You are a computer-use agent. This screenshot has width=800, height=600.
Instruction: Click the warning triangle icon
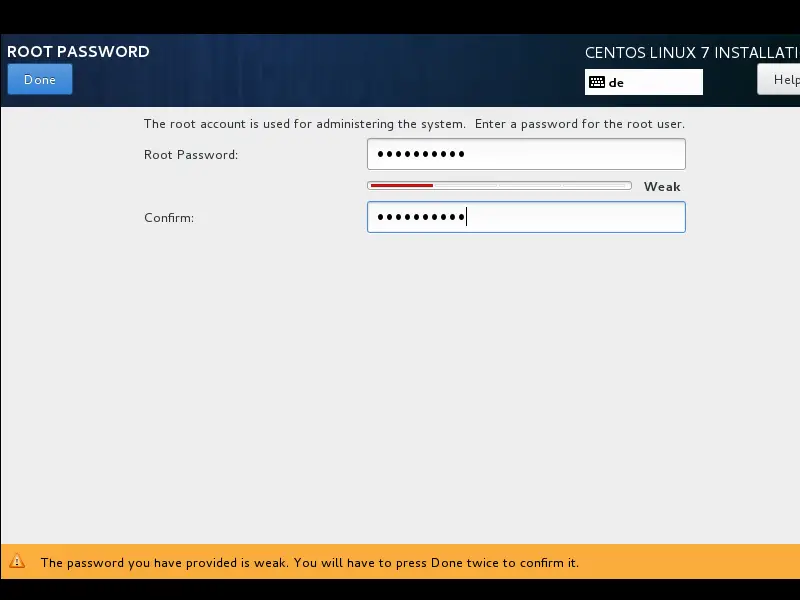point(17,561)
